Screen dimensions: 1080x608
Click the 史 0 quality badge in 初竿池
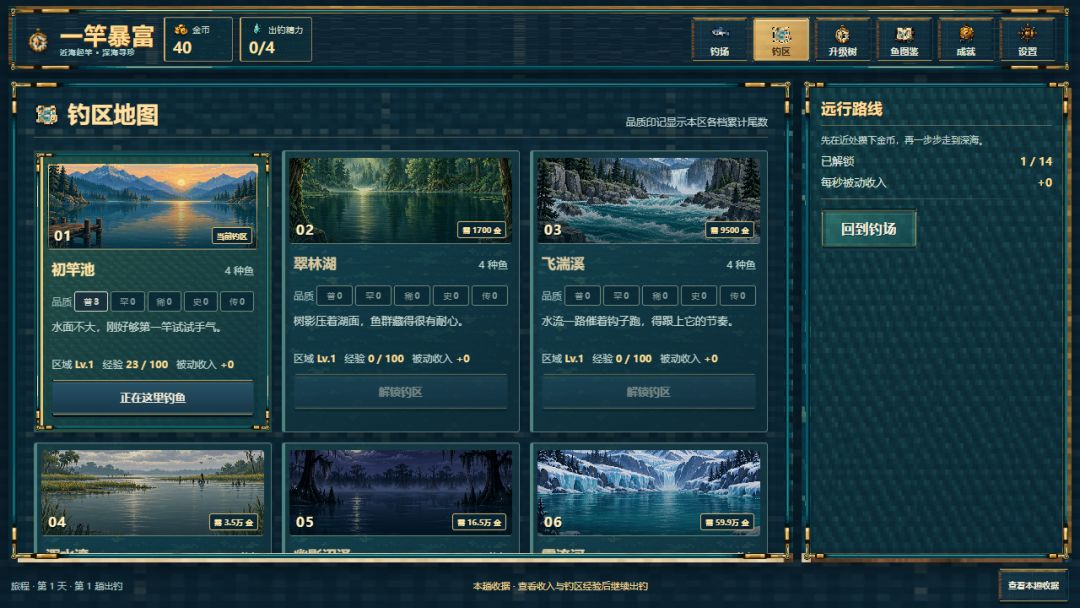coord(200,302)
